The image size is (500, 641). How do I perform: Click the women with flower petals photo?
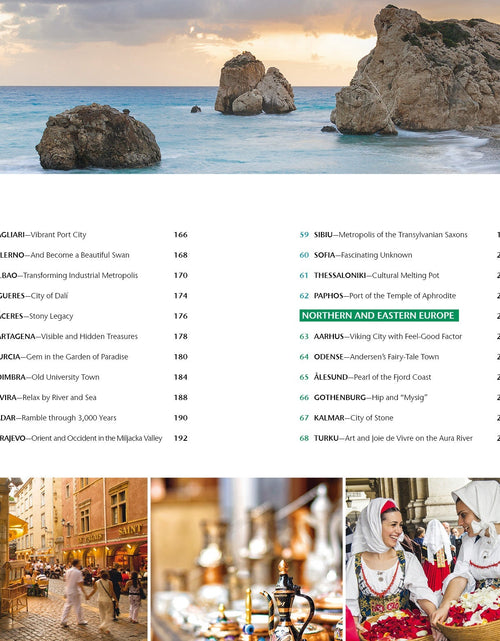point(423,559)
